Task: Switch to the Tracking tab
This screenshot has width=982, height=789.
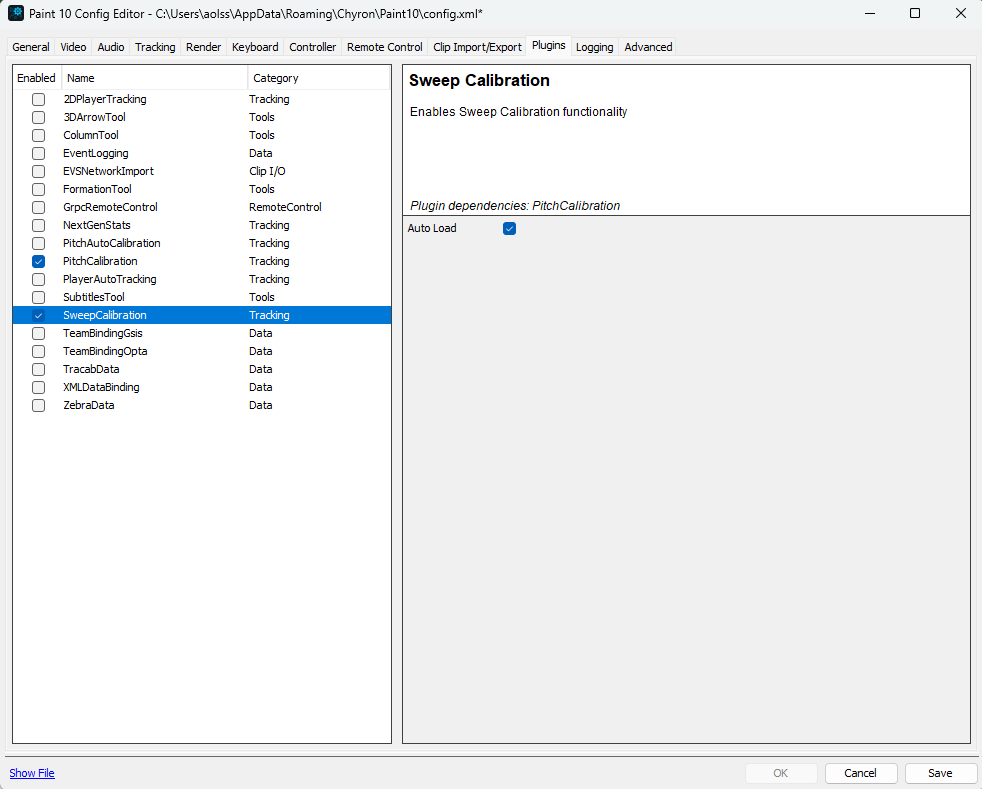Action: 155,47
